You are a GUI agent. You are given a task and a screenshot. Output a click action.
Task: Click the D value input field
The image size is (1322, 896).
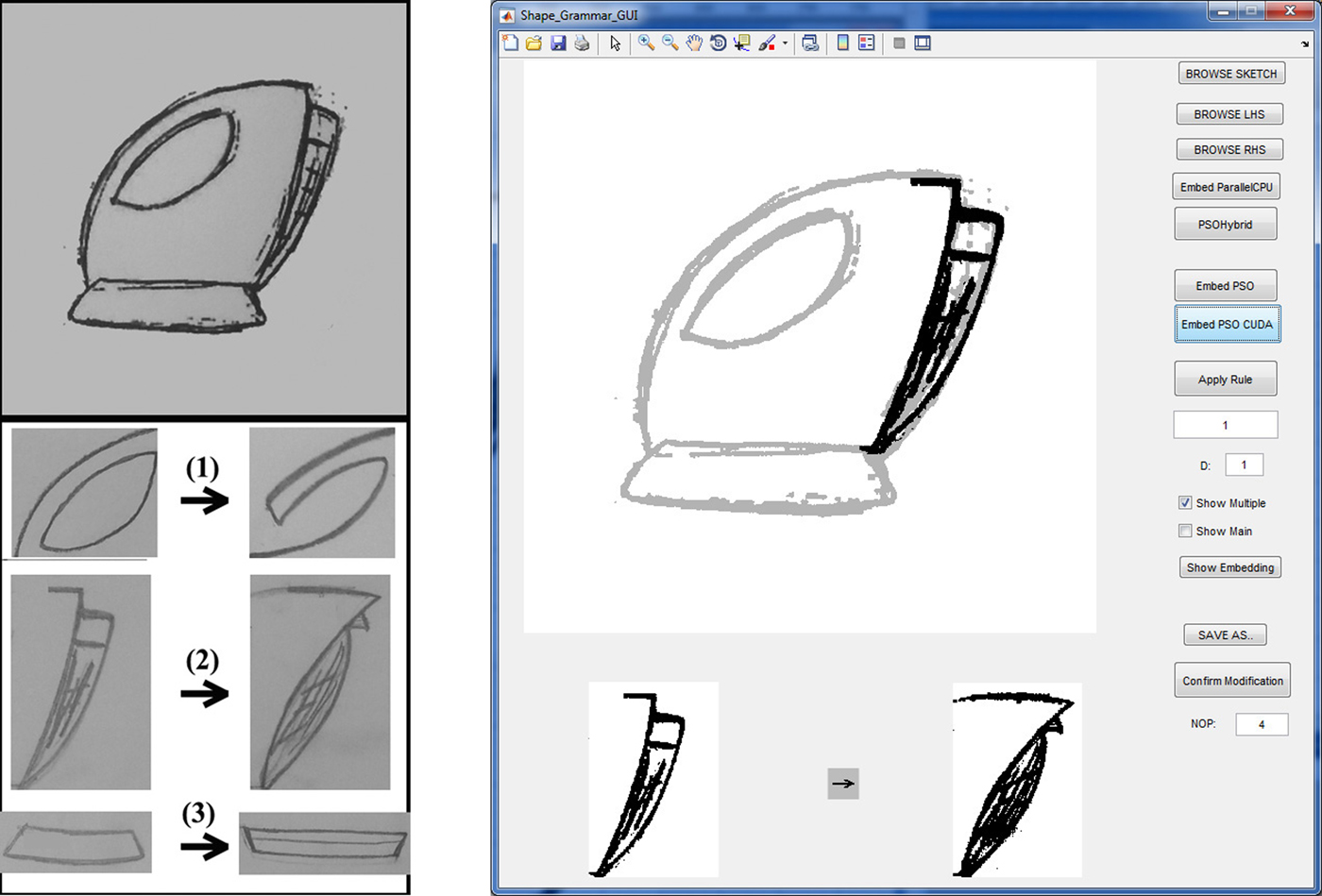click(x=1244, y=465)
